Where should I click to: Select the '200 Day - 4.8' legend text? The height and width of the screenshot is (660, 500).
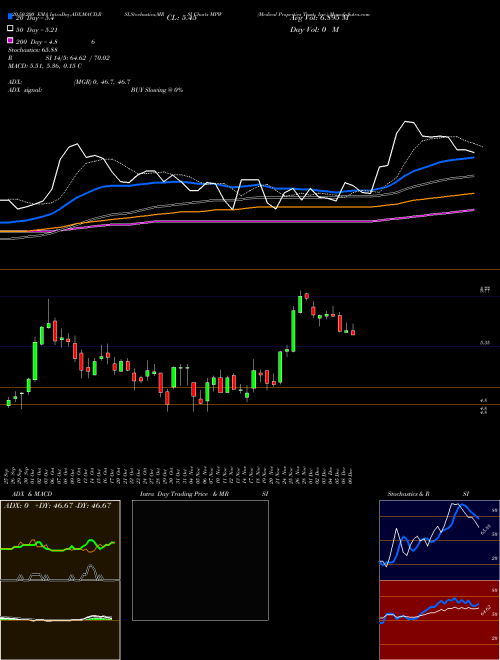click(37, 42)
